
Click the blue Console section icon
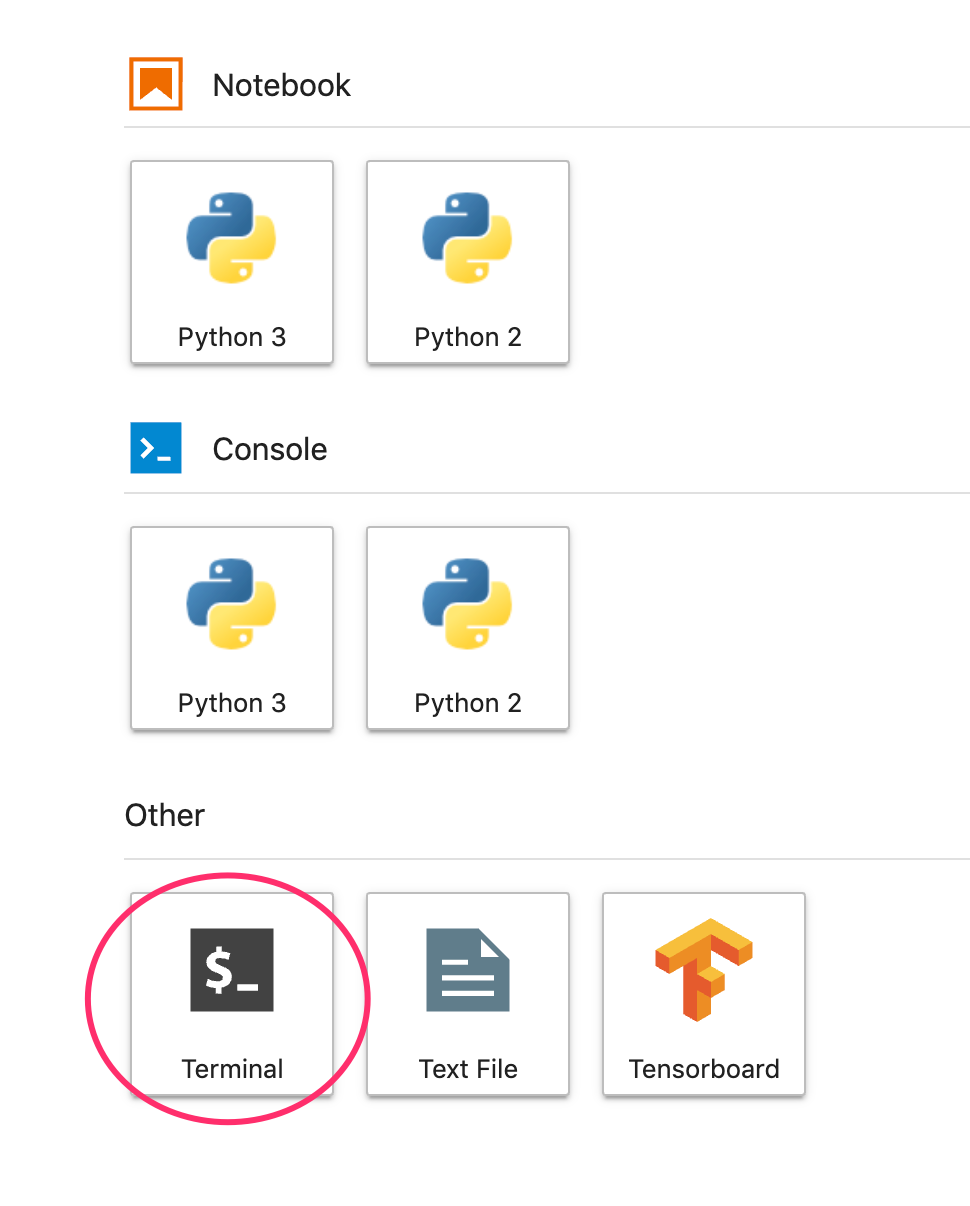tap(155, 448)
